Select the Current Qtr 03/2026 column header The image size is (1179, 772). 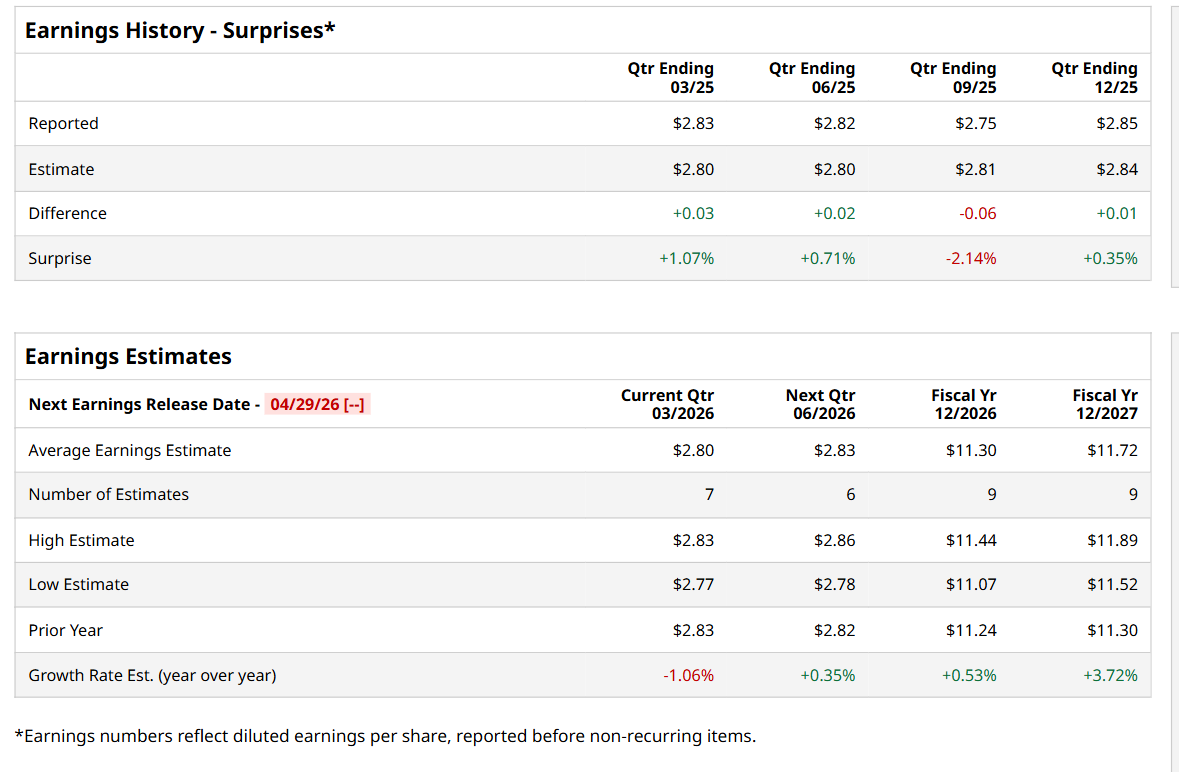point(667,404)
